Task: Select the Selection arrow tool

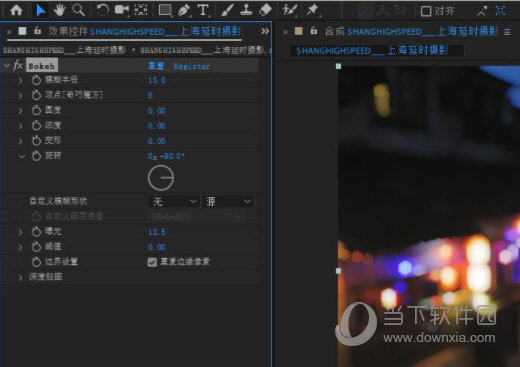Action: [x=40, y=10]
